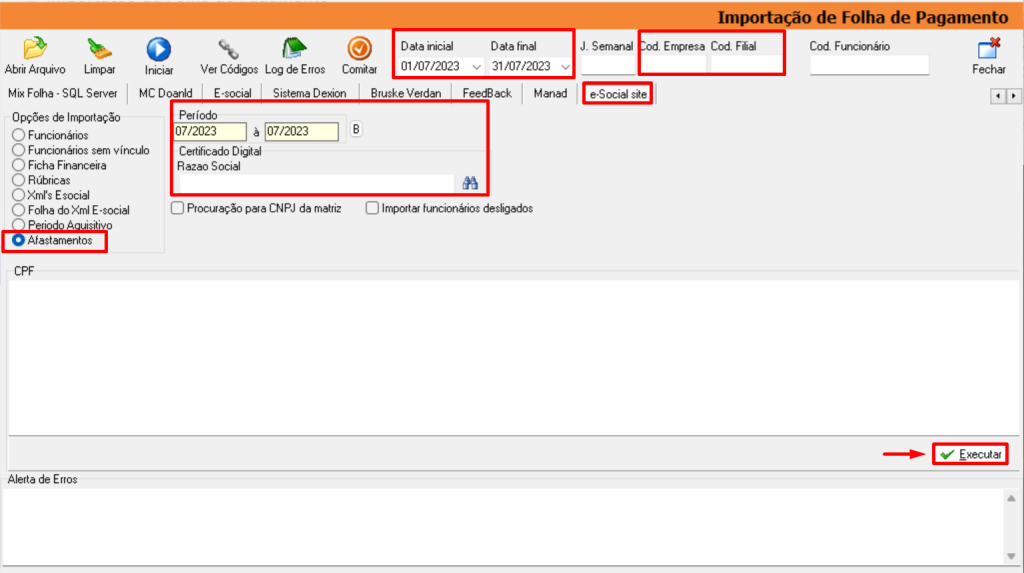This screenshot has width=1024, height=573.
Task: Open the Bruske Verdan tab
Action: pos(406,93)
